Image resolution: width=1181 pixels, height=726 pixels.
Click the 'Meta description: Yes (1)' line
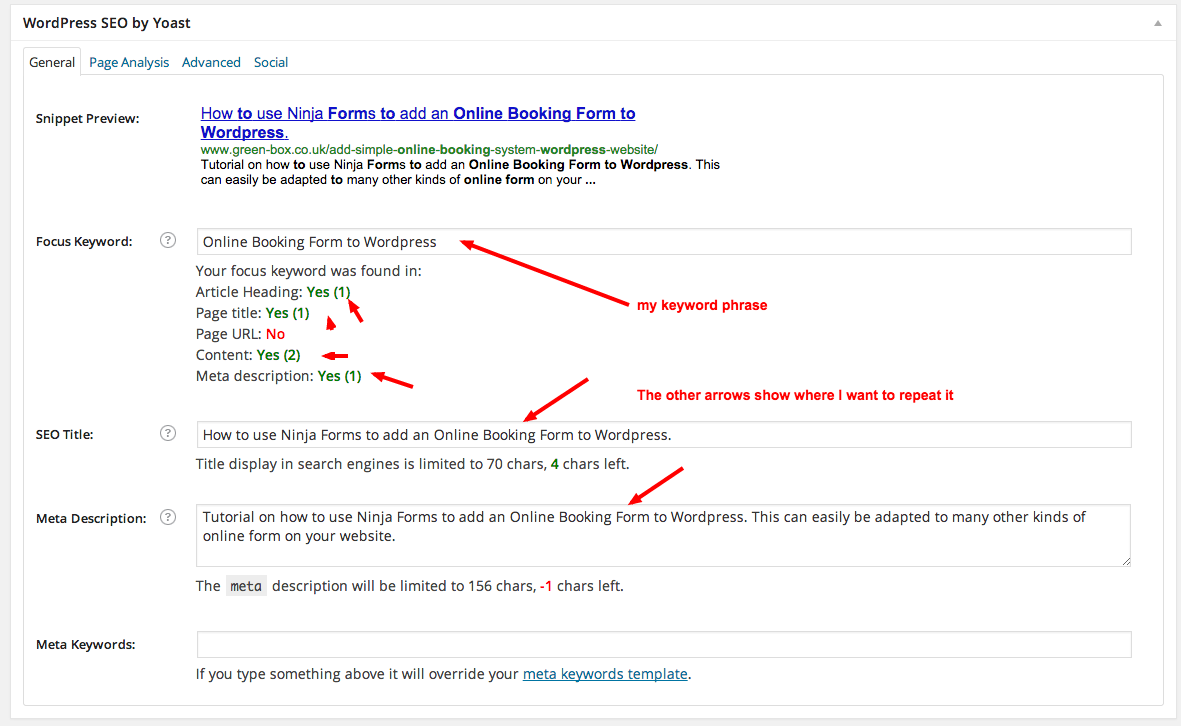tap(279, 377)
